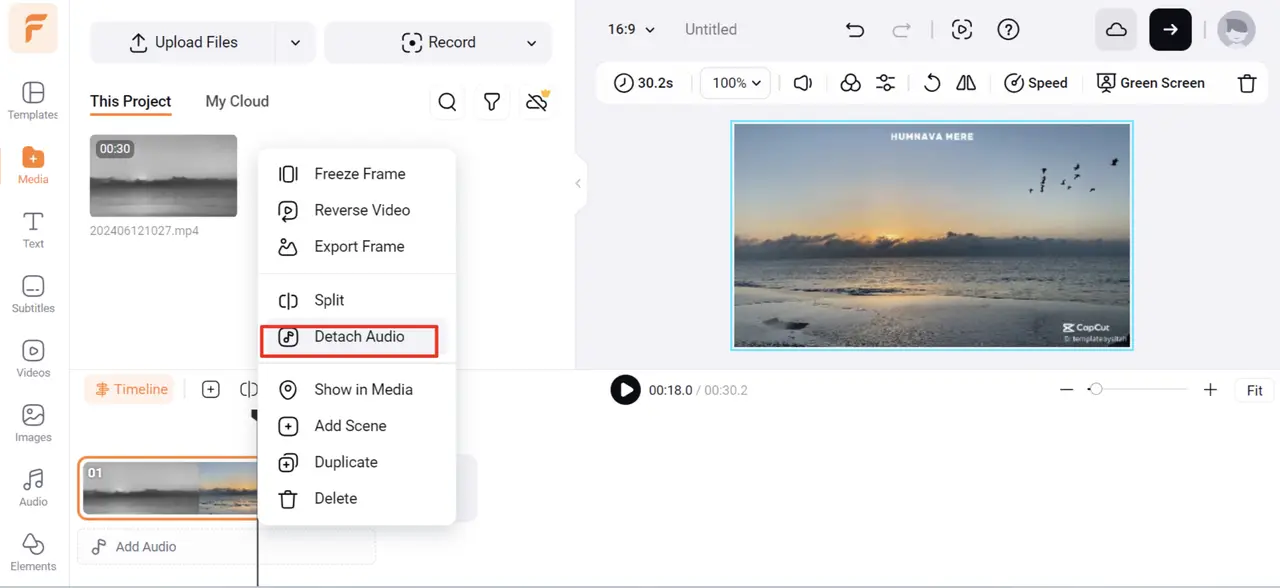Select the Elements sidebar icon
The height and width of the screenshot is (588, 1280).
coord(33,552)
